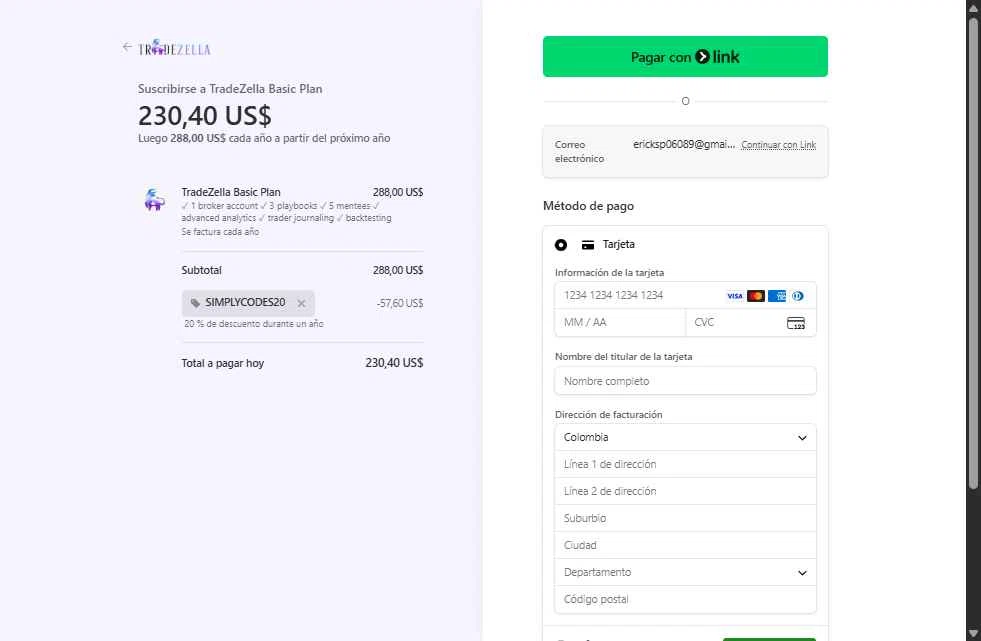Focus the Ciudad field

point(685,545)
